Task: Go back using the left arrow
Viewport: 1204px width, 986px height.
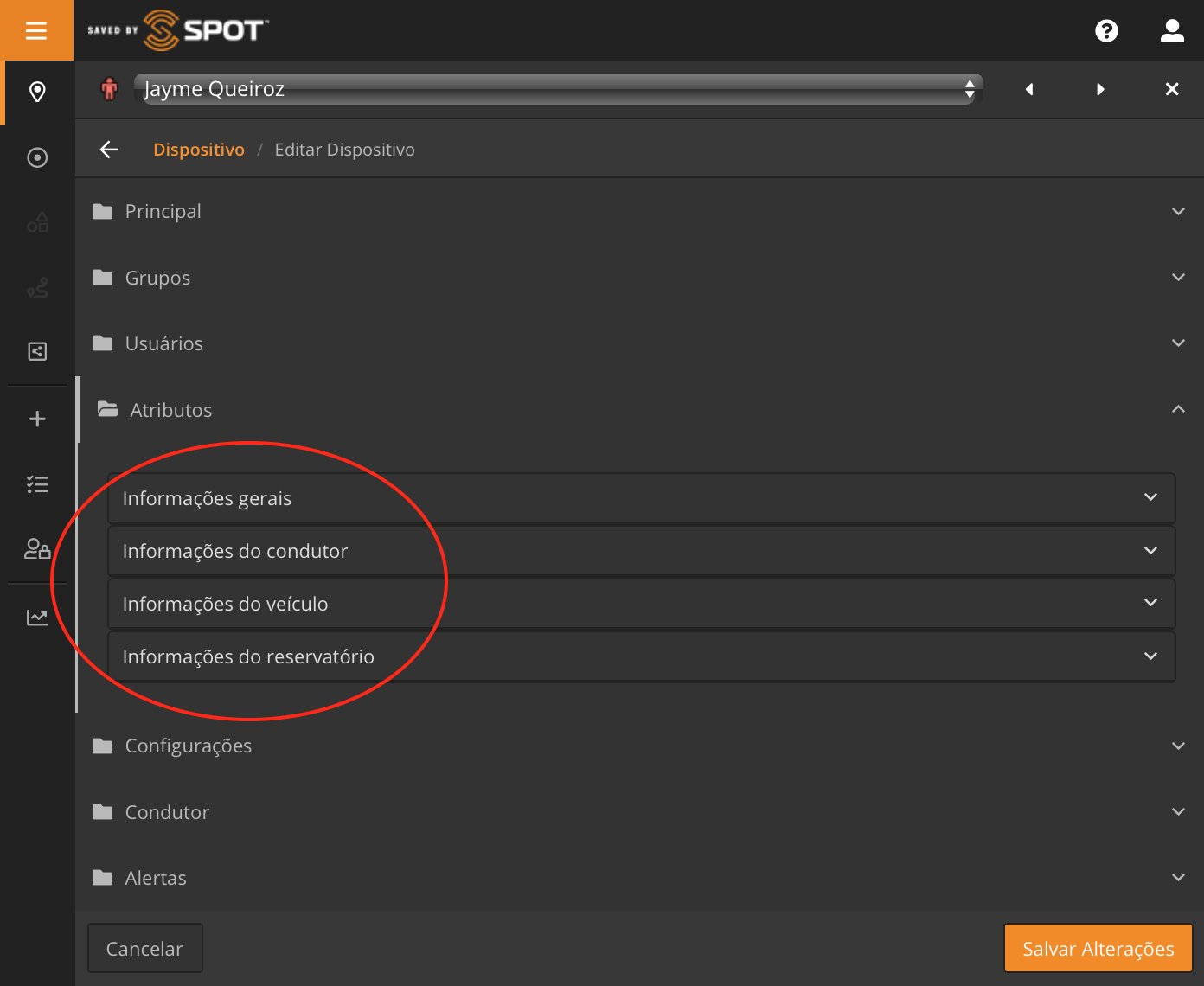Action: [x=109, y=150]
